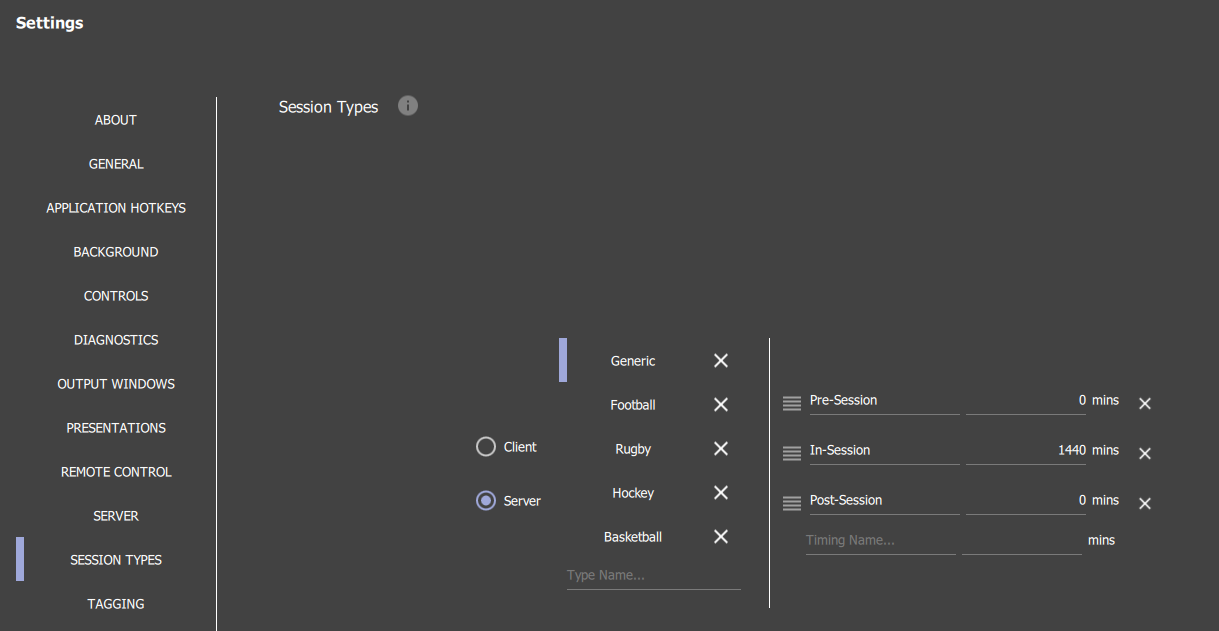This screenshot has width=1219, height=631.
Task: Delete the Basketball session type
Action: [x=721, y=537]
